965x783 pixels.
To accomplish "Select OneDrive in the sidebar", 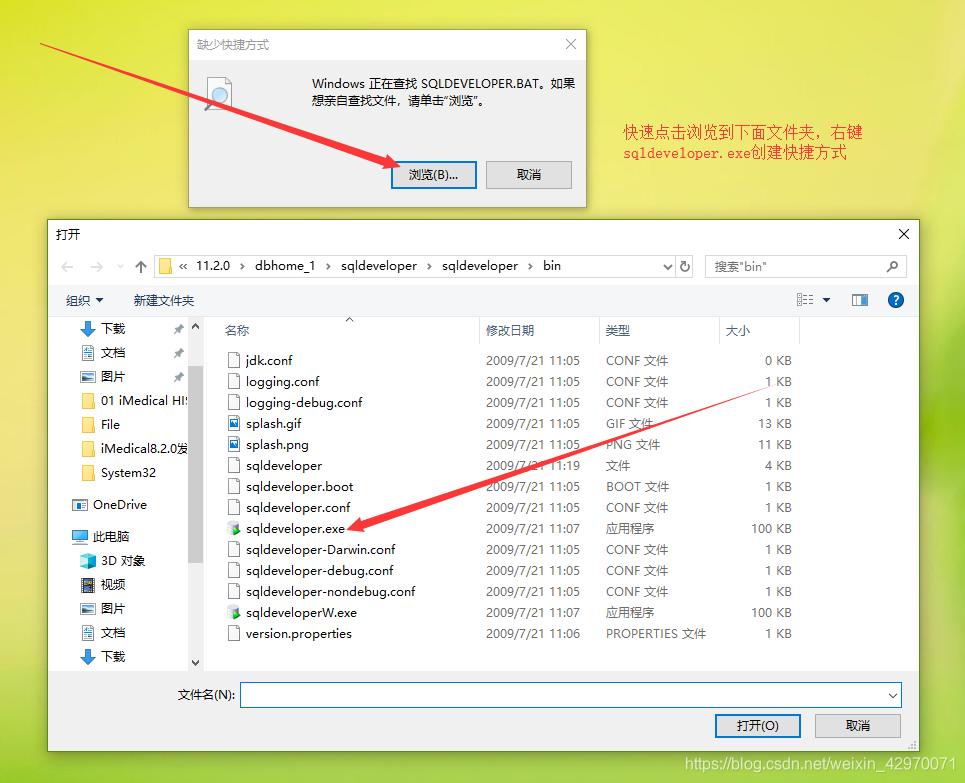I will click(110, 505).
